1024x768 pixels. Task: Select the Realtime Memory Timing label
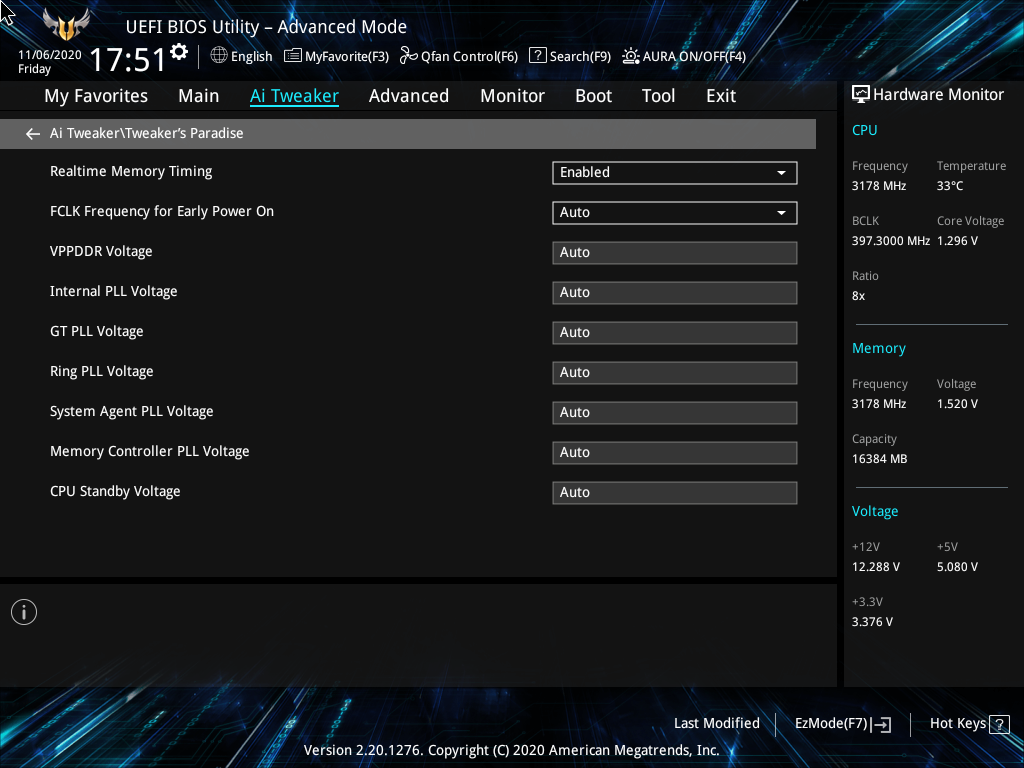pos(131,172)
